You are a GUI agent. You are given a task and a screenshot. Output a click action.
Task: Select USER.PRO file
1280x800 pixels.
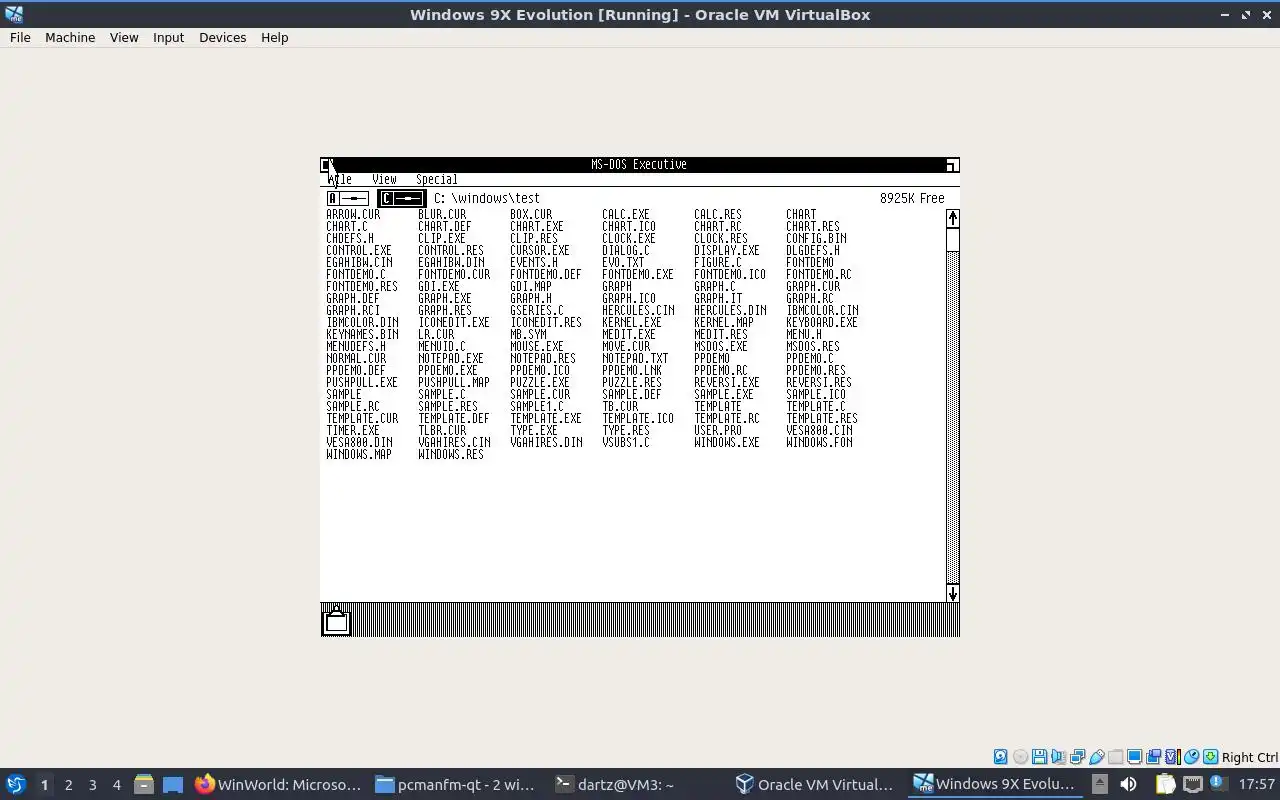718,431
